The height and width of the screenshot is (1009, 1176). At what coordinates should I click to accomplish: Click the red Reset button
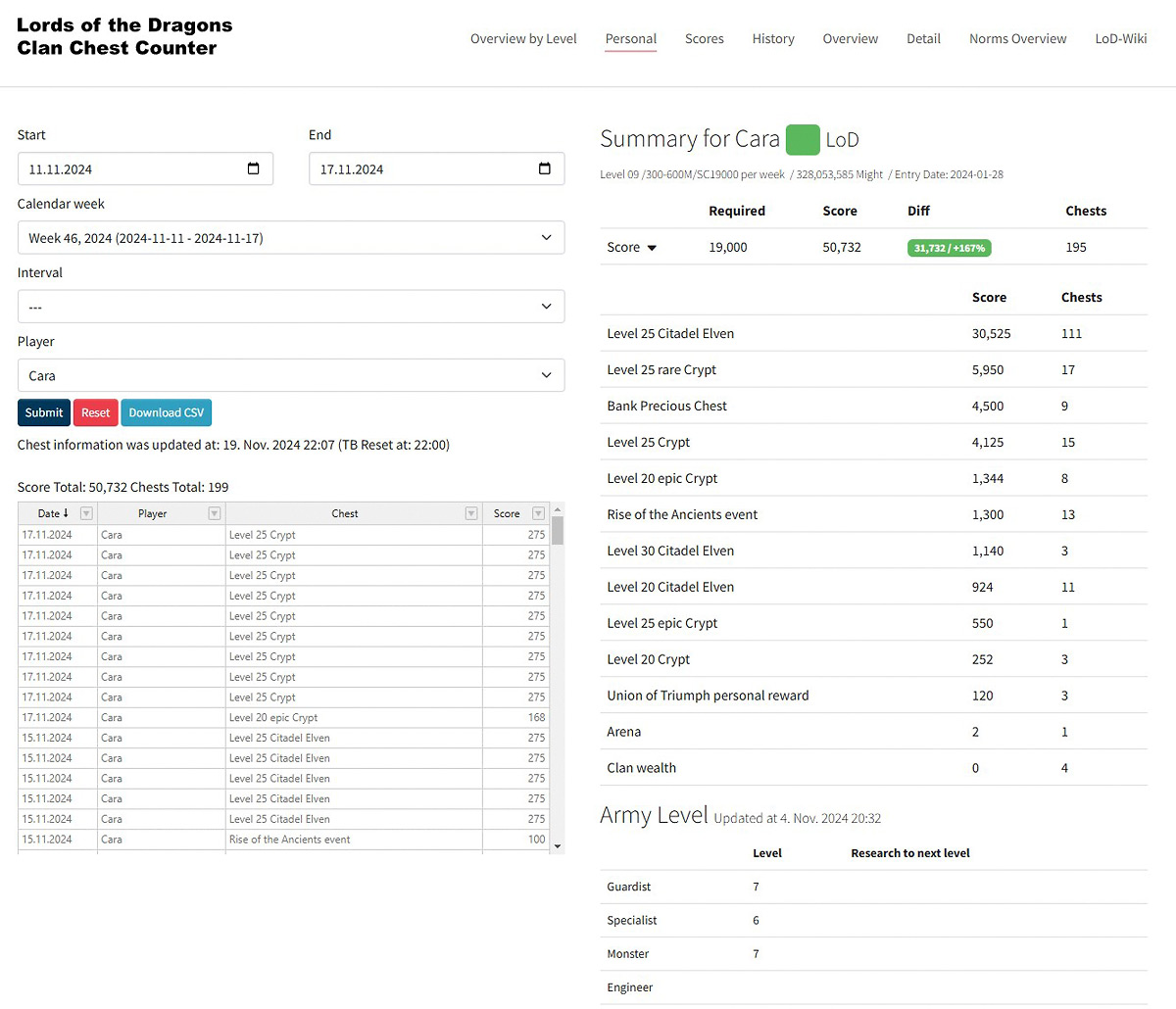tap(95, 412)
